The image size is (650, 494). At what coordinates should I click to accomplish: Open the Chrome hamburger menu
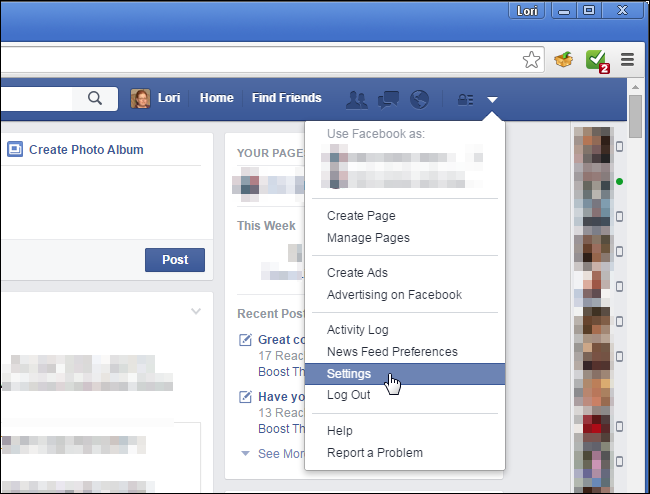627,59
